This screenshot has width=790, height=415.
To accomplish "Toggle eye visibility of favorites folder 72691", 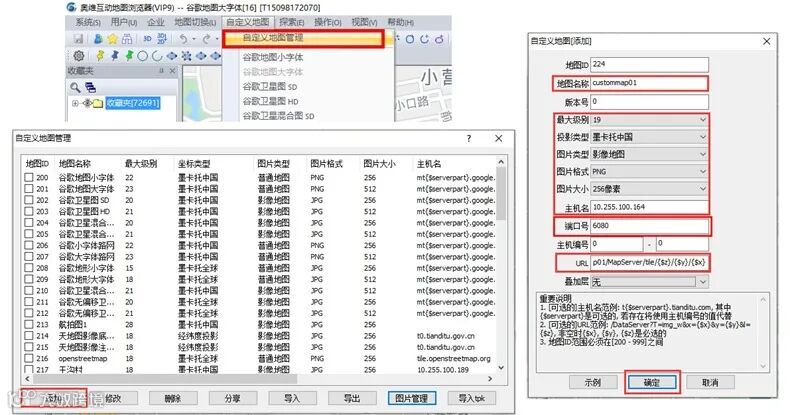I will tap(88, 103).
